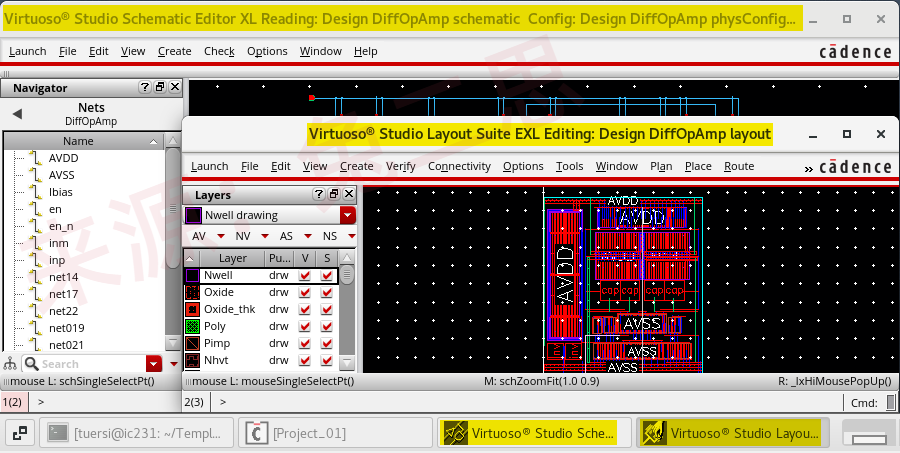Open the red arrow menu beside Navigator search
Screen dimensions: 900x453
click(174, 364)
